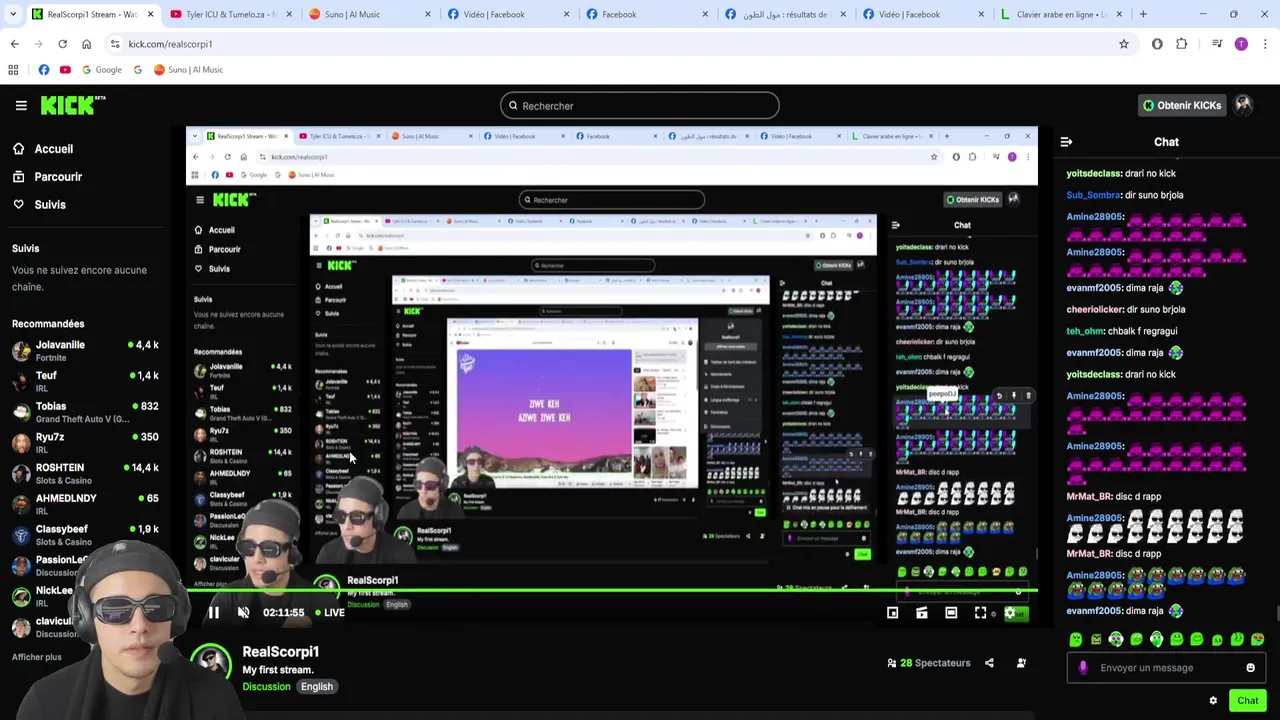Open Tobias Grand Theft Auto channel
The width and height of the screenshot is (1280, 720).
(x=85, y=412)
